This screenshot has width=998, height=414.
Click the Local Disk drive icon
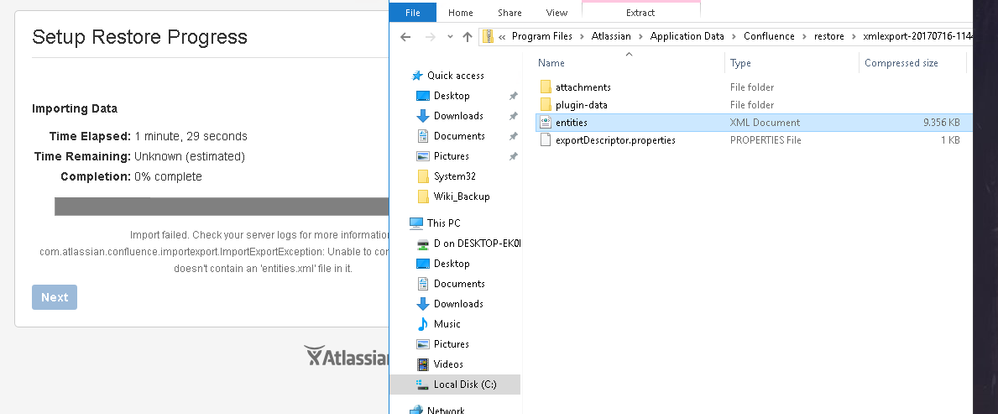(423, 384)
